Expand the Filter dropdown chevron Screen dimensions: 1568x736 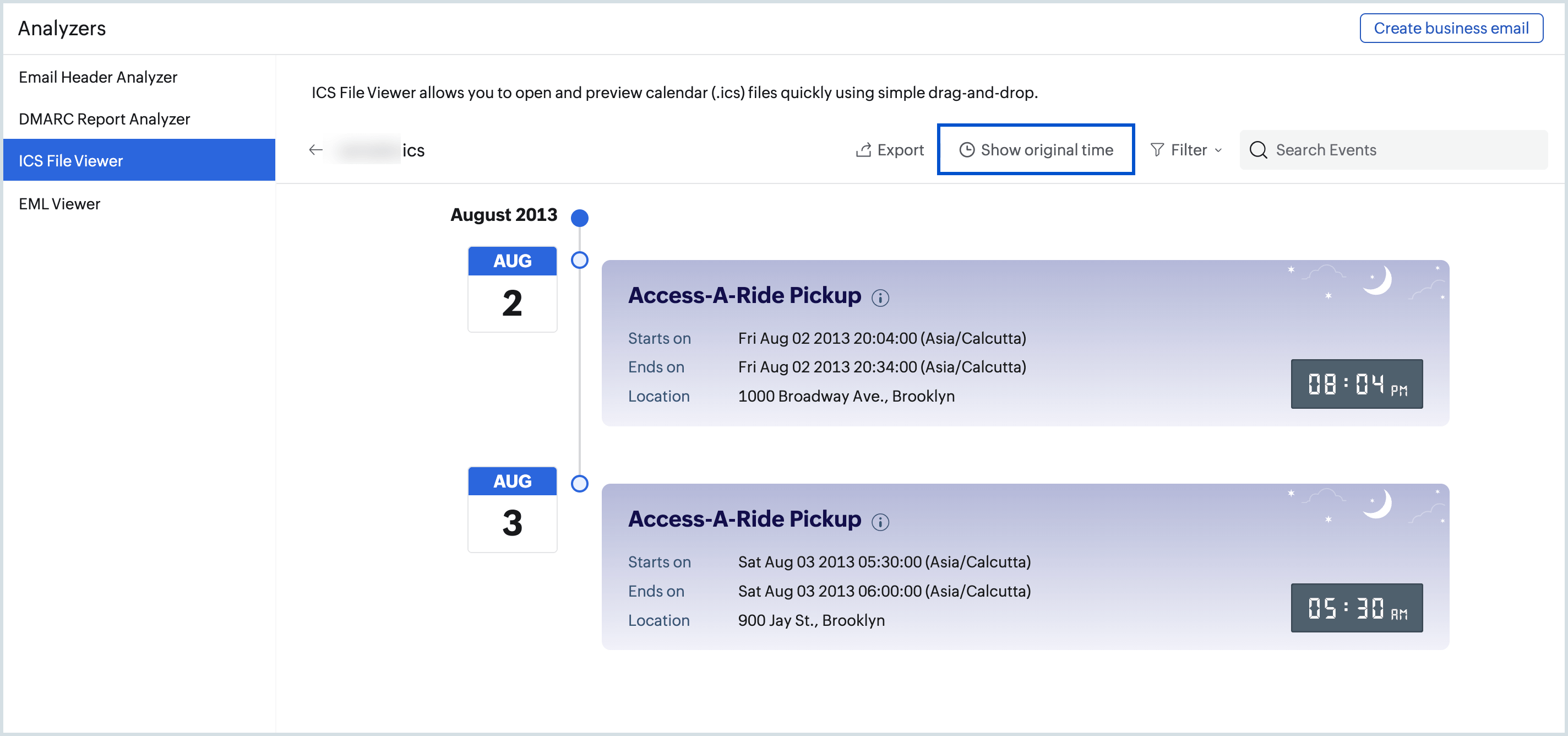pos(1218,150)
